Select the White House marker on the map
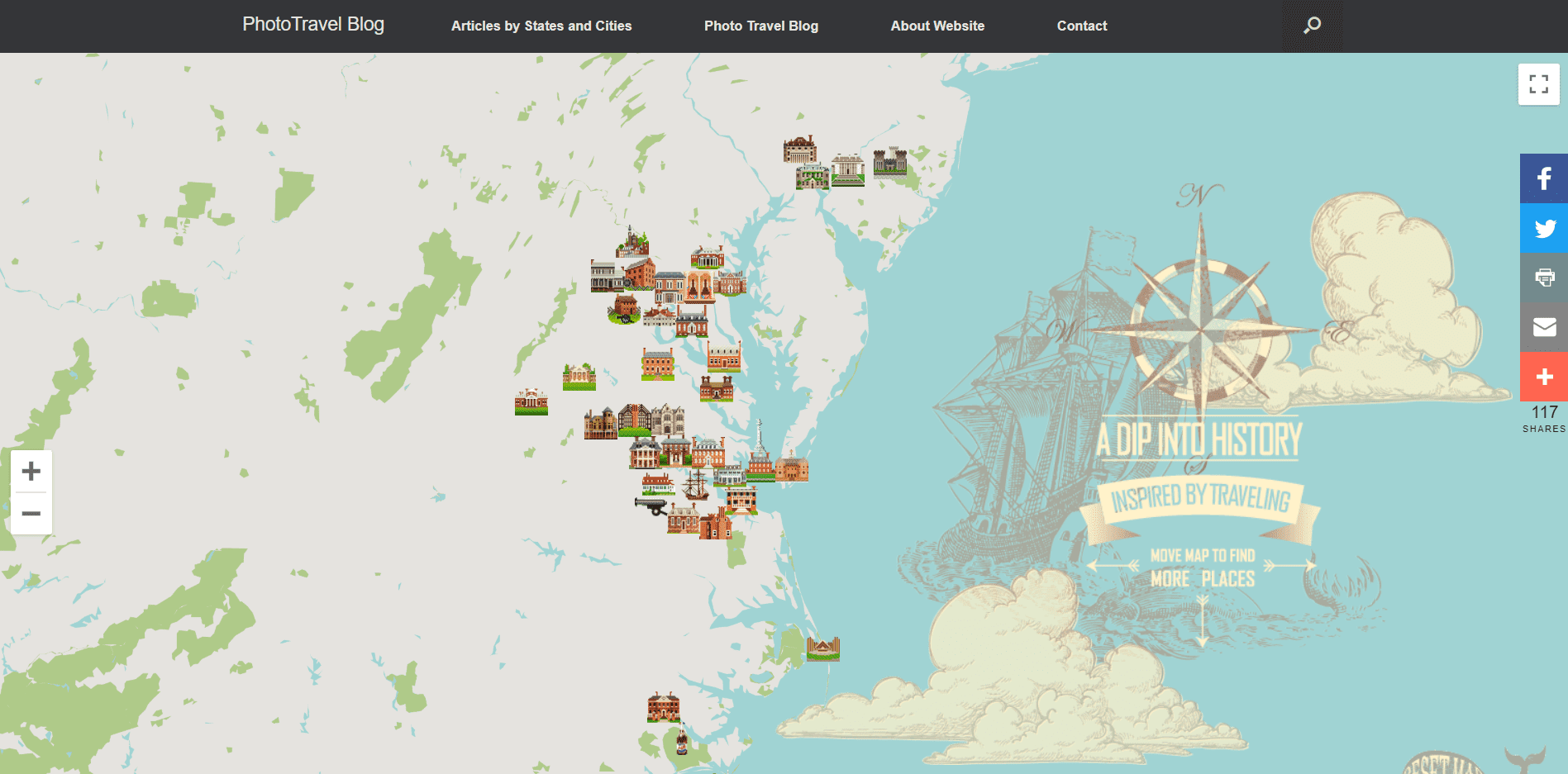 click(x=847, y=170)
